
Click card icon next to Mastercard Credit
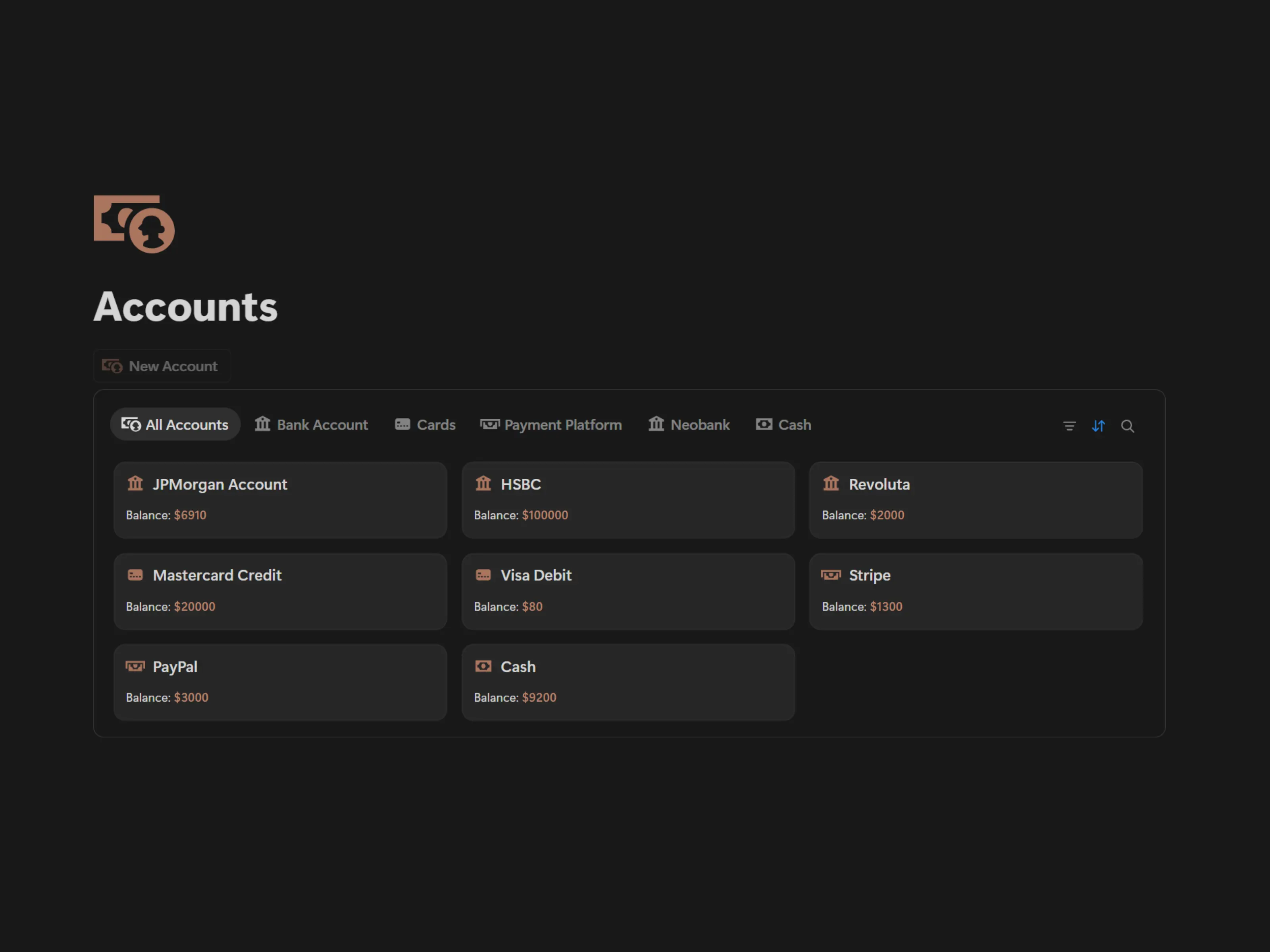135,575
